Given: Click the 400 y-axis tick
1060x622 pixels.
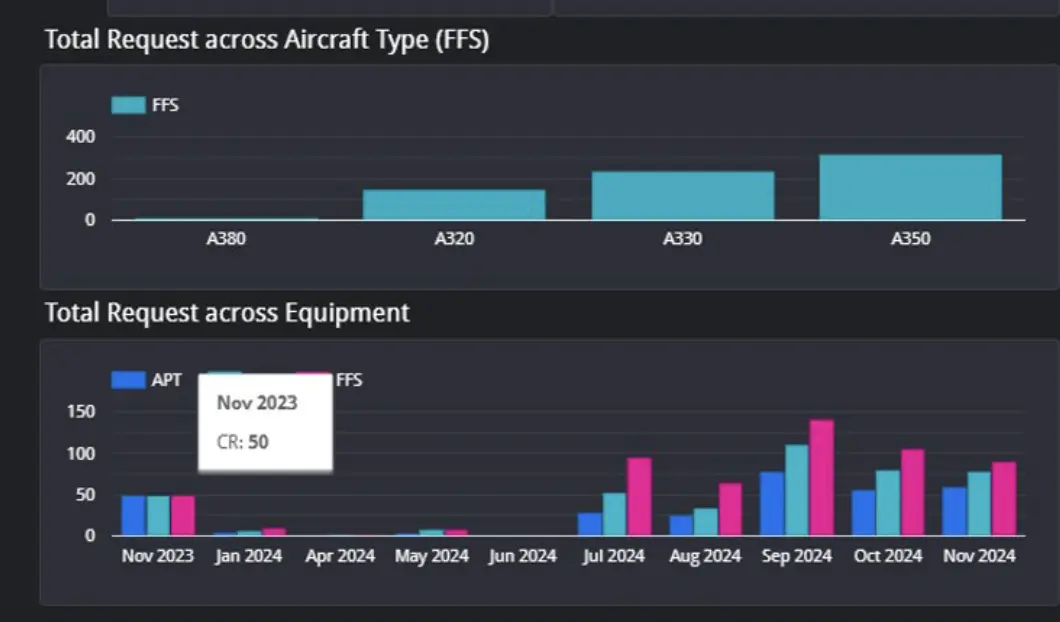Looking at the screenshot, I should click(x=80, y=137).
